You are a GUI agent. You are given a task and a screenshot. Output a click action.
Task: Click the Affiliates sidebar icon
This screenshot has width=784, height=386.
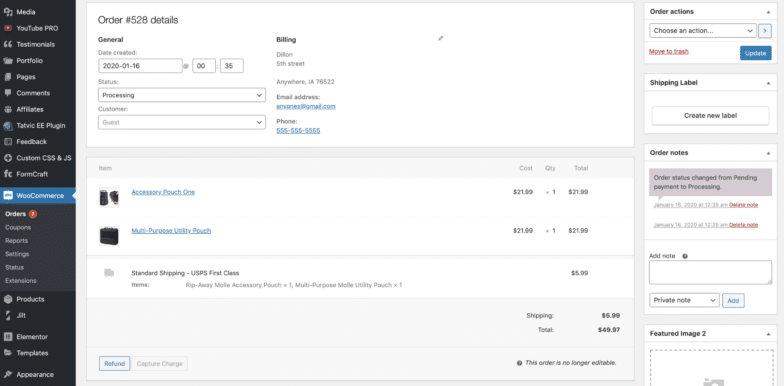tap(8, 110)
